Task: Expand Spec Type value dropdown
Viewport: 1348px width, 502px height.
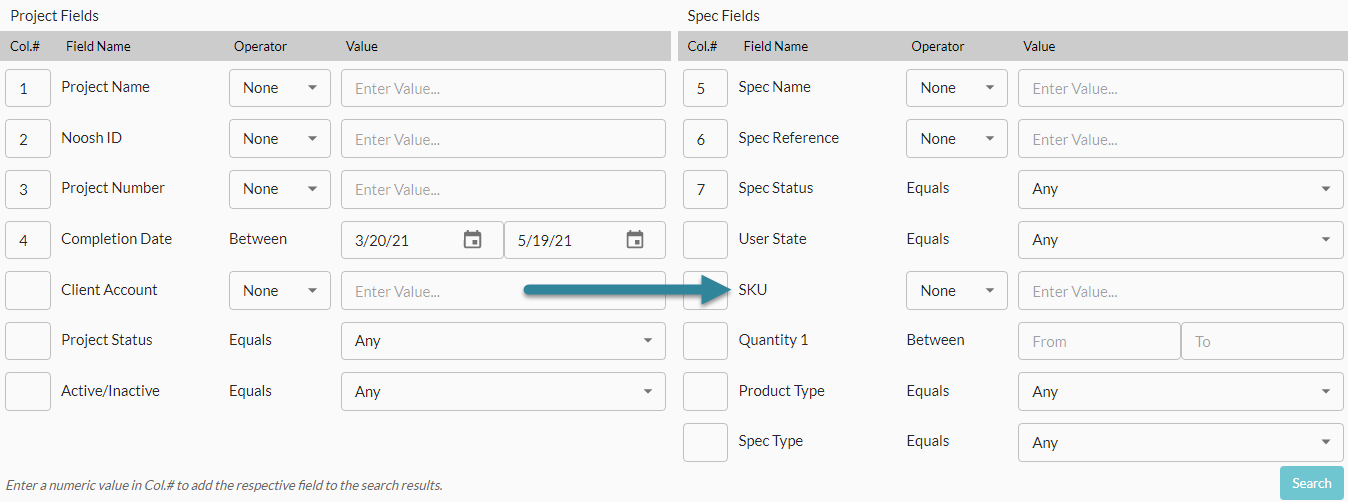Action: (x=1181, y=442)
